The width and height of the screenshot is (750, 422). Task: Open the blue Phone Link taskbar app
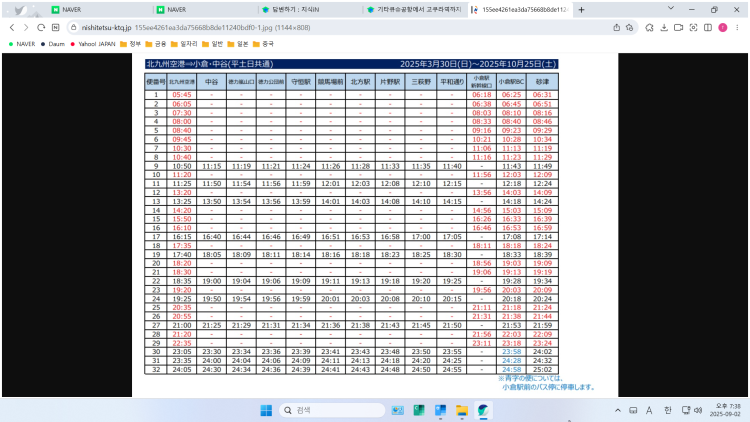pos(441,410)
